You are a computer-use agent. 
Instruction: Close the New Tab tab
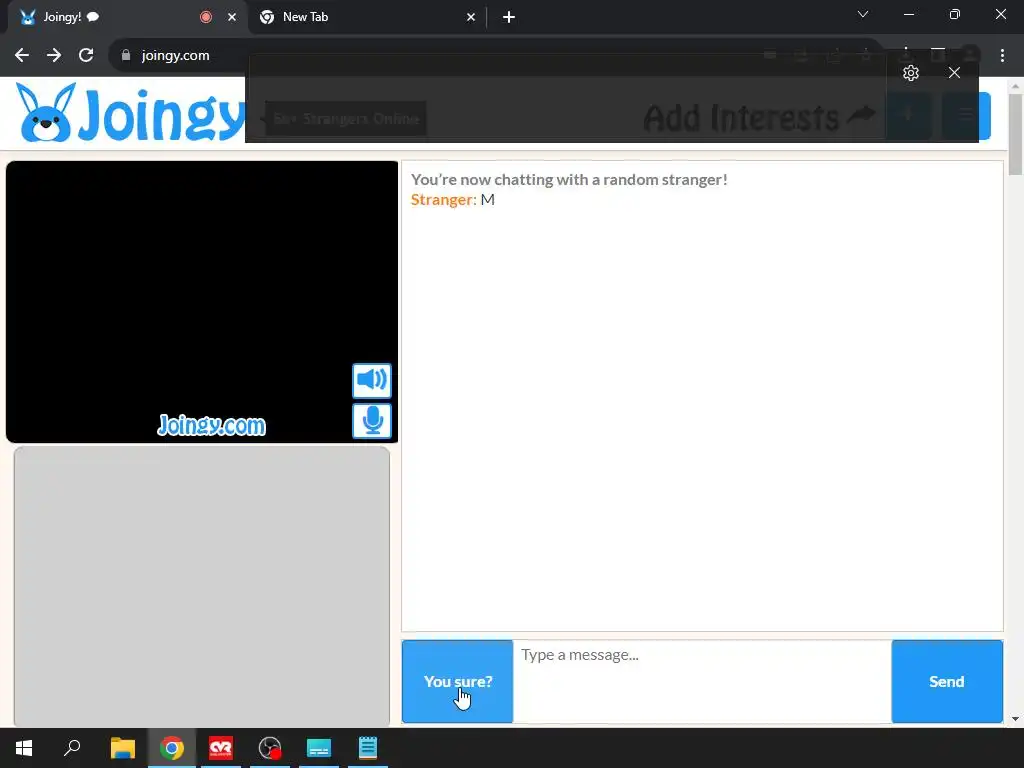pos(471,17)
